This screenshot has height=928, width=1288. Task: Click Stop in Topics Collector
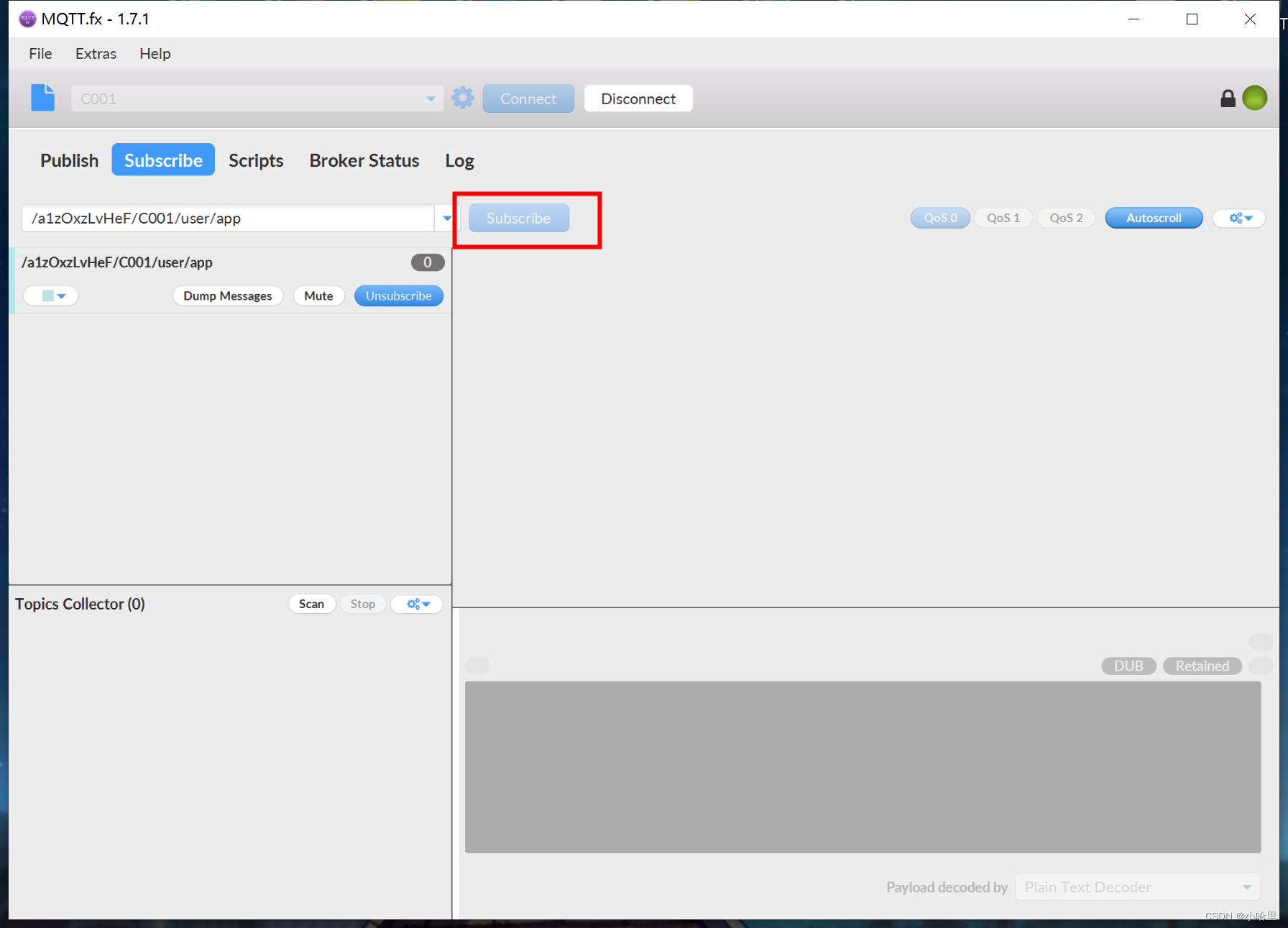click(362, 604)
